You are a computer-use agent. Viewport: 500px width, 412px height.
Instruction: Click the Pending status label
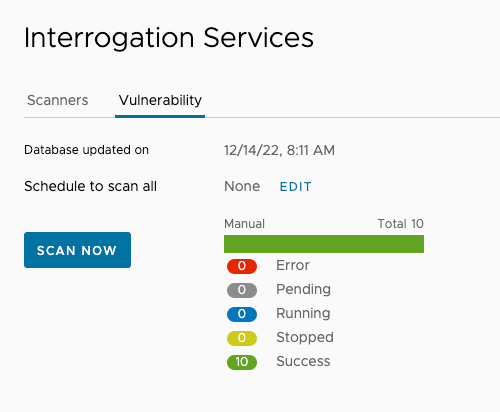[x=303, y=289]
